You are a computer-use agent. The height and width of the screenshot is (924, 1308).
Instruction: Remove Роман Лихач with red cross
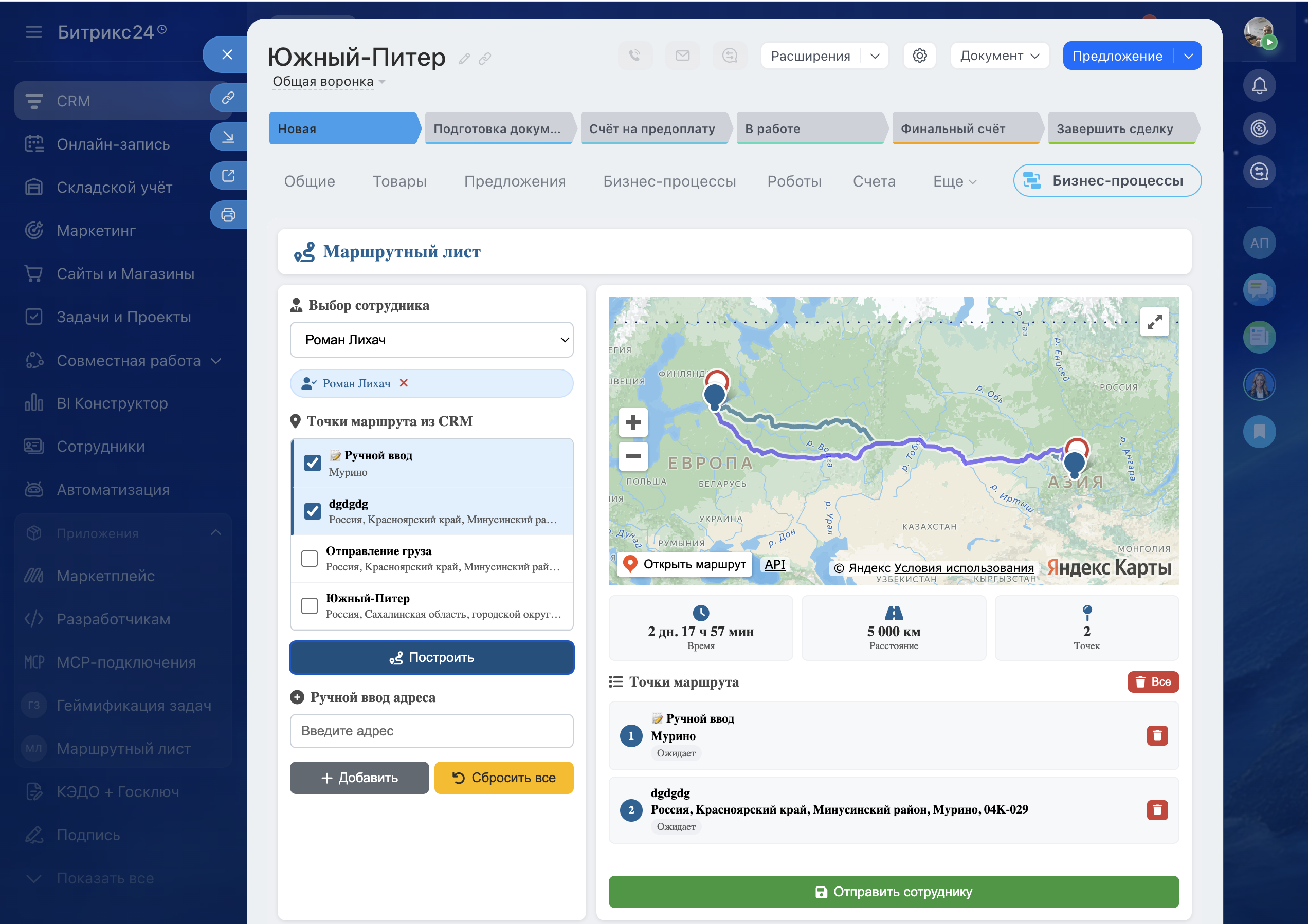click(404, 383)
